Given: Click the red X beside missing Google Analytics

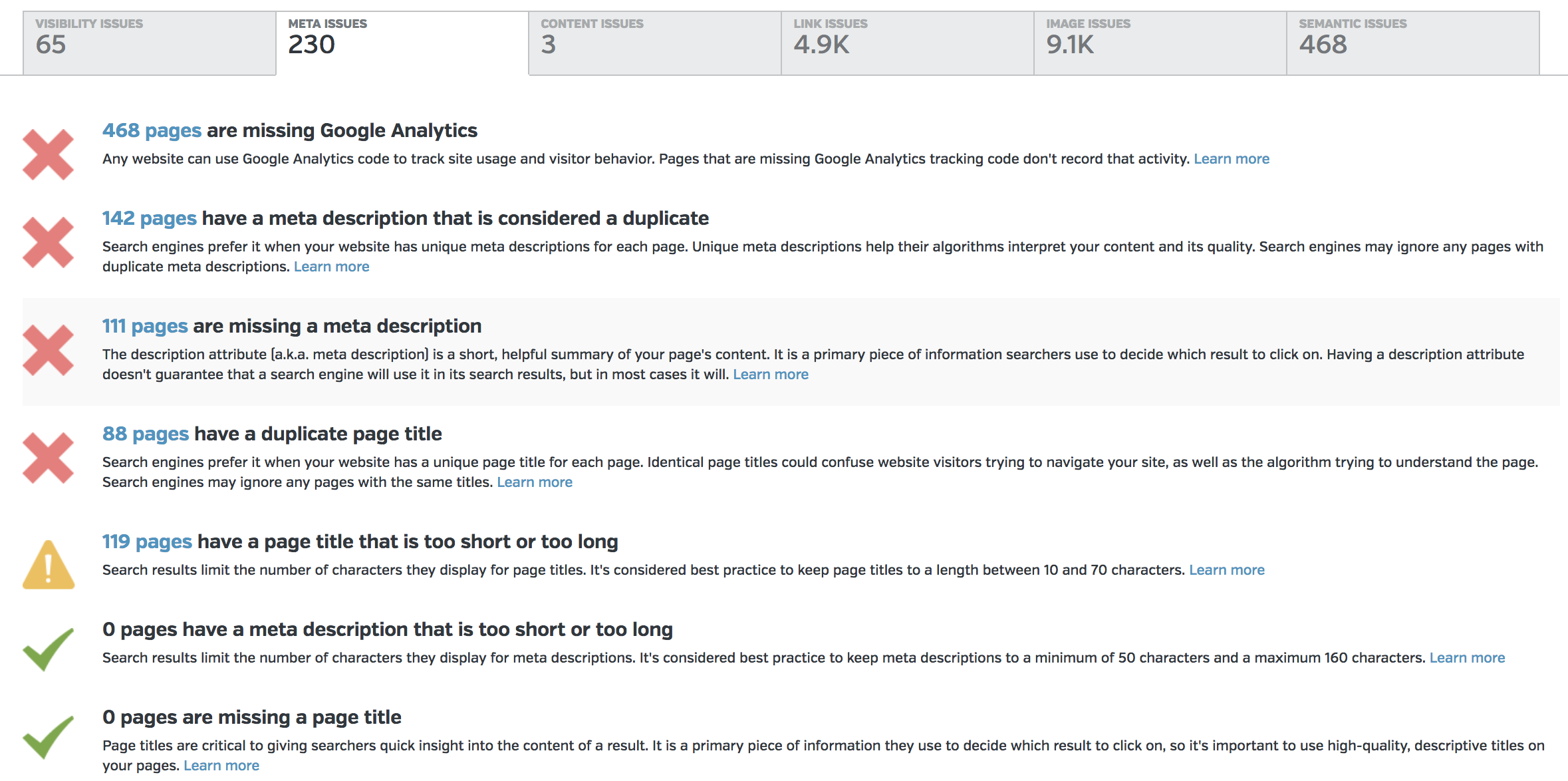Looking at the screenshot, I should coord(48,154).
